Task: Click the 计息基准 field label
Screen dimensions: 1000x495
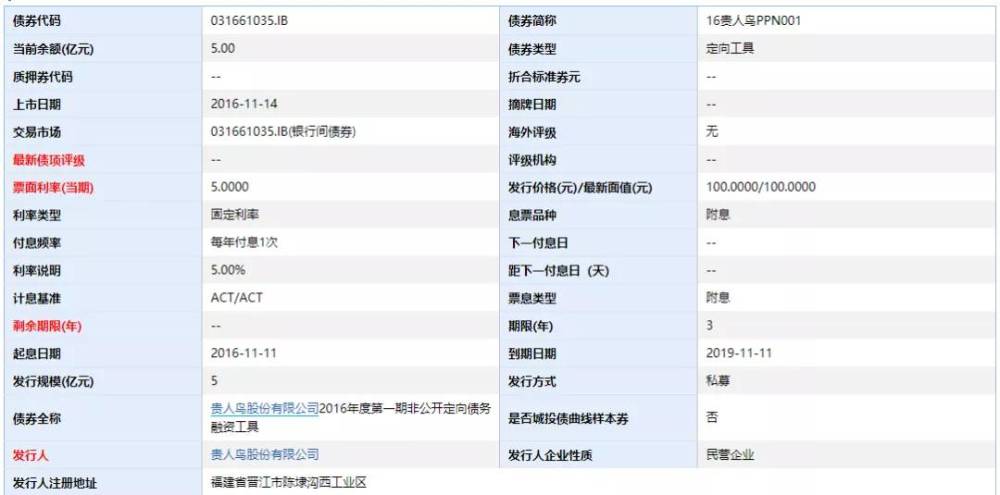Action: click(36, 299)
